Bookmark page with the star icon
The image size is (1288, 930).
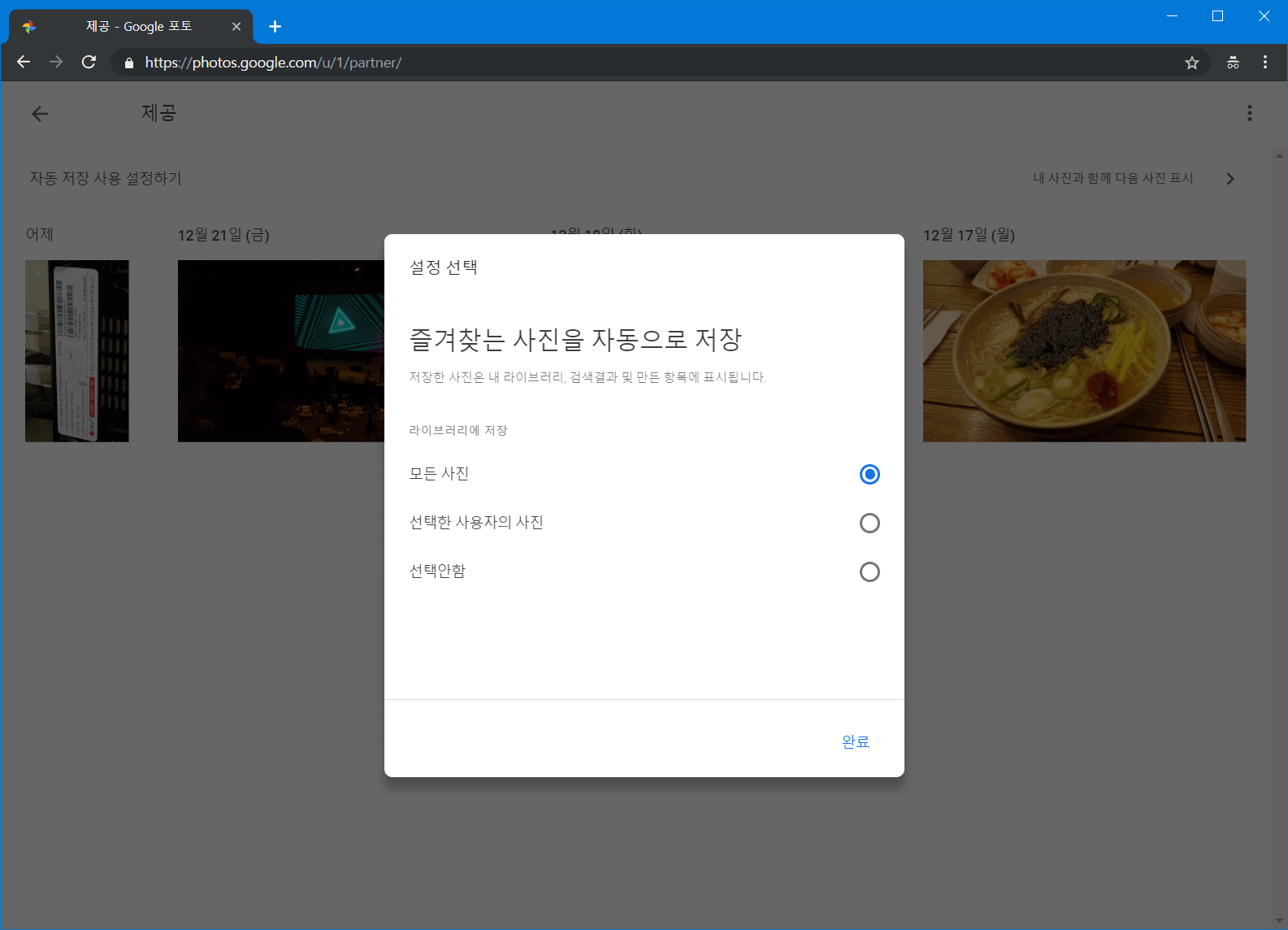(x=1191, y=63)
